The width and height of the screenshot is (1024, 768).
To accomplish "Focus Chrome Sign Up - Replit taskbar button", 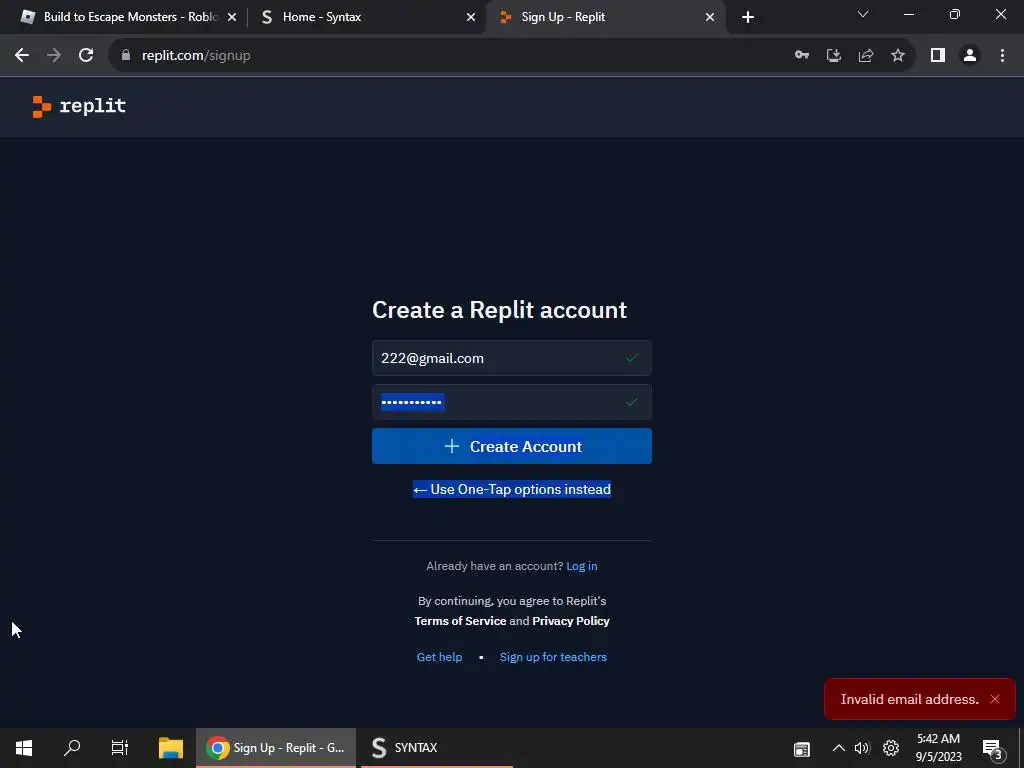I will click(x=276, y=748).
